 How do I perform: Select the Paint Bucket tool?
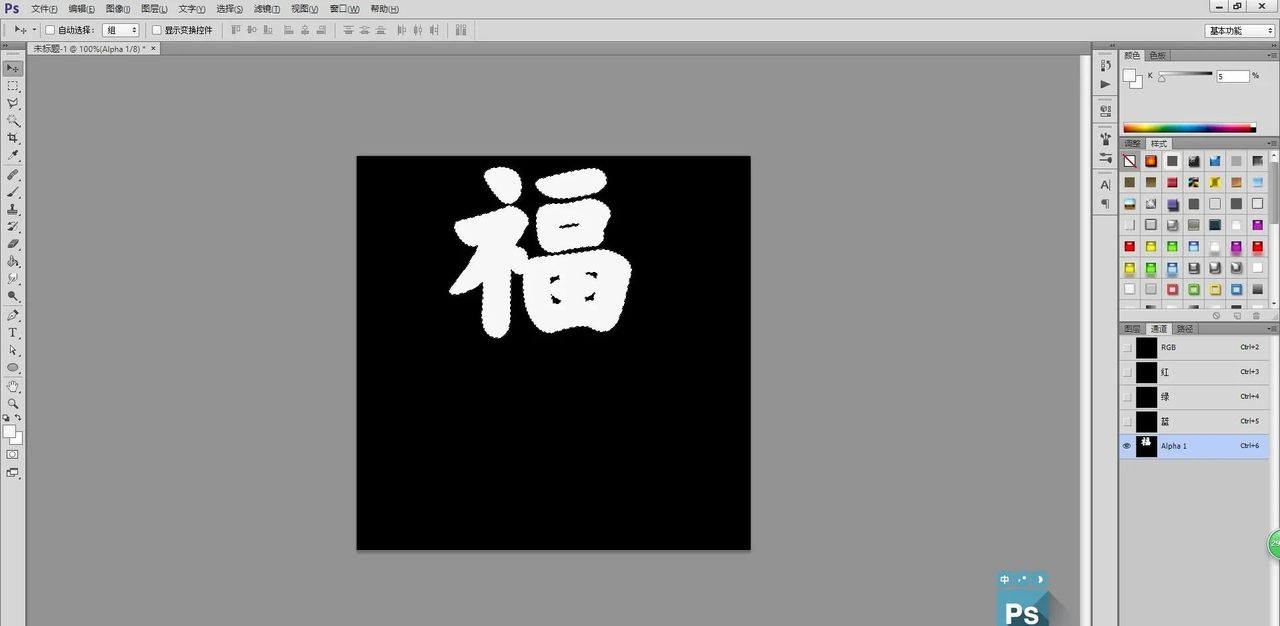pyautogui.click(x=13, y=261)
